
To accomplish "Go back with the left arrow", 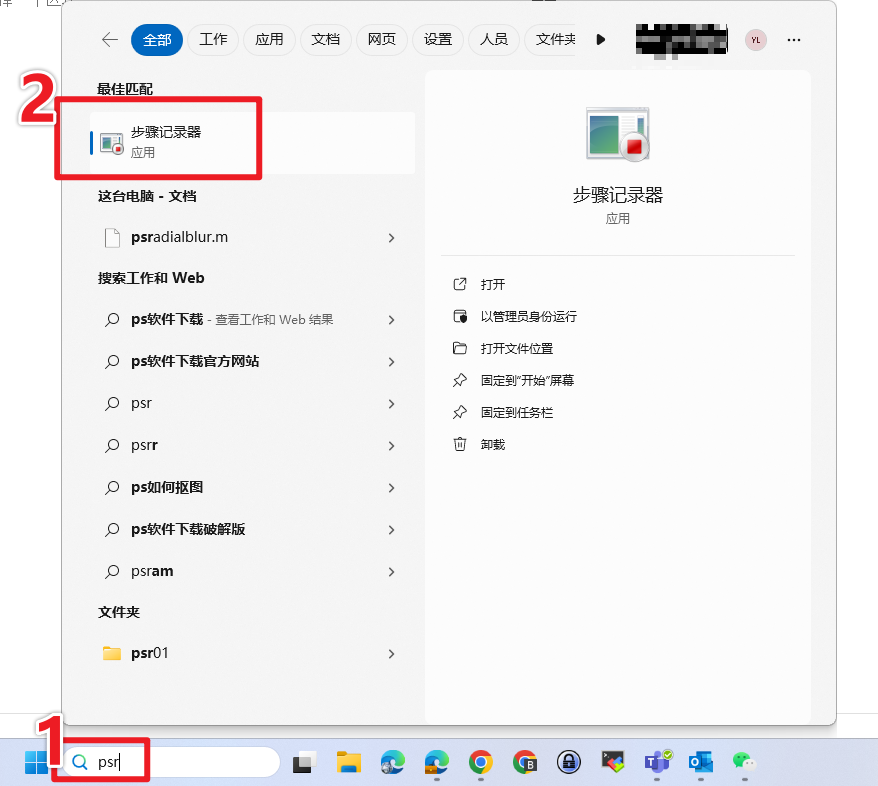I will pos(110,40).
